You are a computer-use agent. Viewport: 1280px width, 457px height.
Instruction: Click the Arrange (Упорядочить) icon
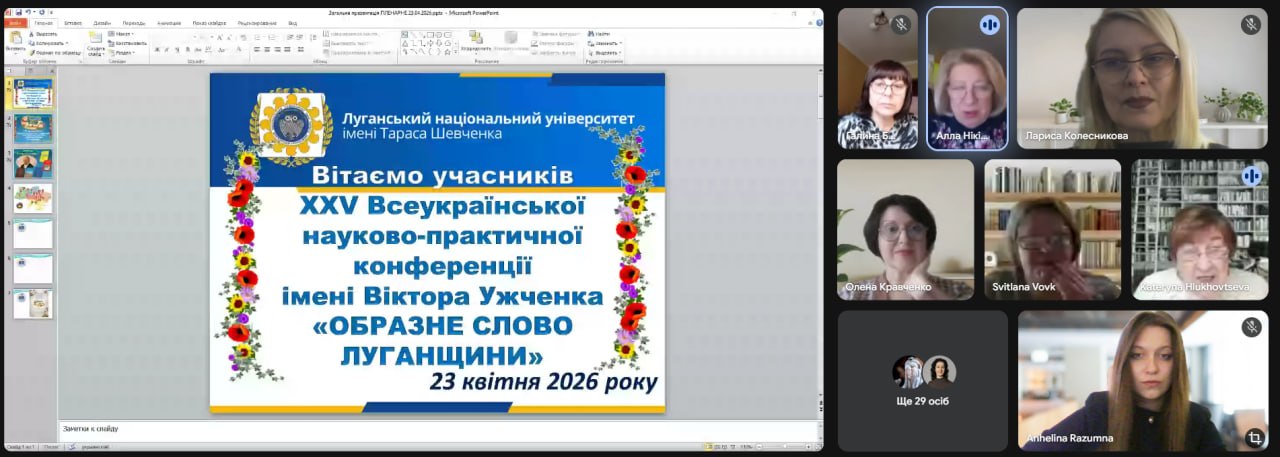[x=476, y=40]
